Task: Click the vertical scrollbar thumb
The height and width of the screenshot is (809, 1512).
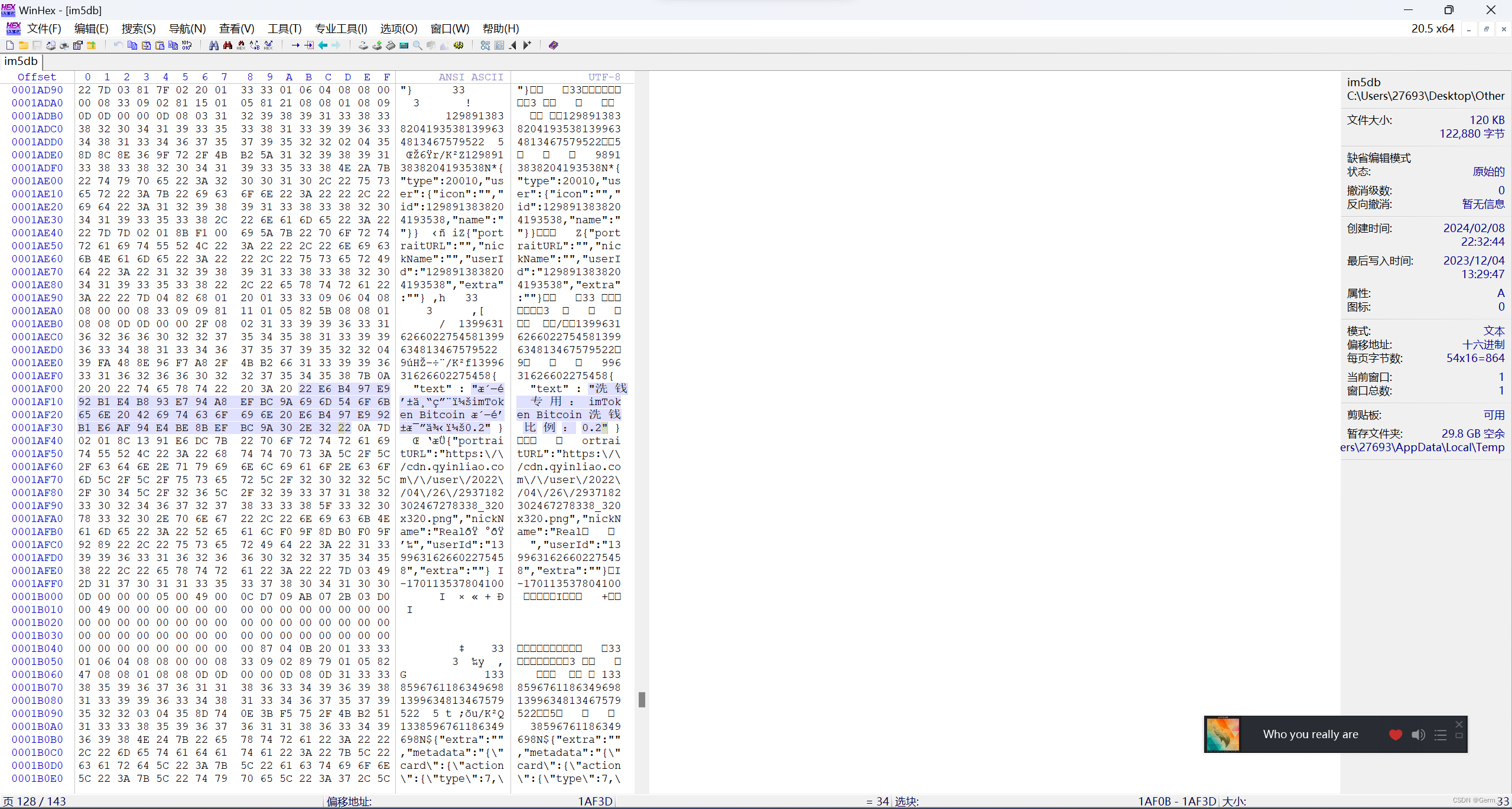Action: [642, 700]
